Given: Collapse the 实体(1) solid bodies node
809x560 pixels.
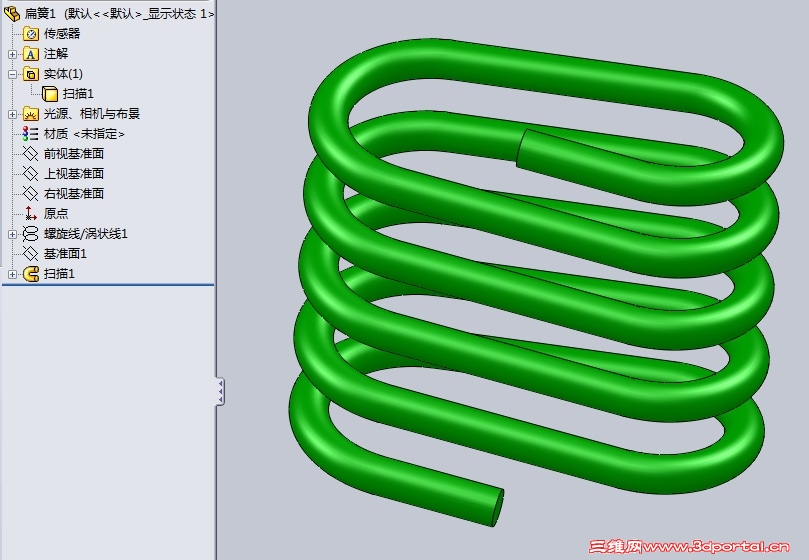Looking at the screenshot, I should click(12, 74).
